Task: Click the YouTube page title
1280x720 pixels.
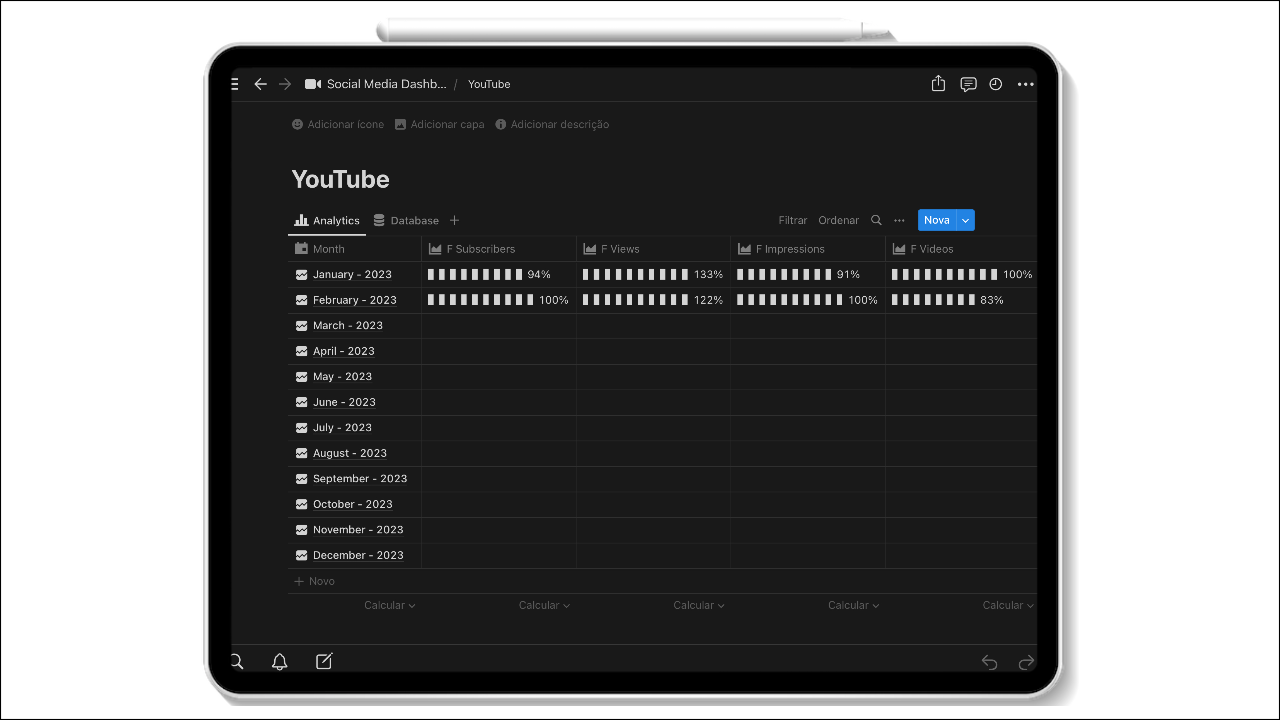Action: [340, 179]
